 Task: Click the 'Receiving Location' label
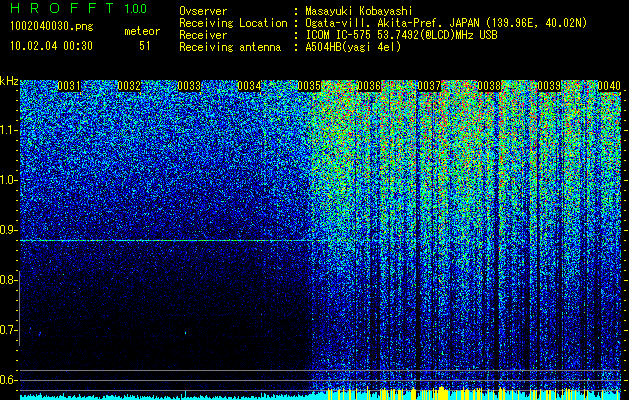tap(233, 23)
